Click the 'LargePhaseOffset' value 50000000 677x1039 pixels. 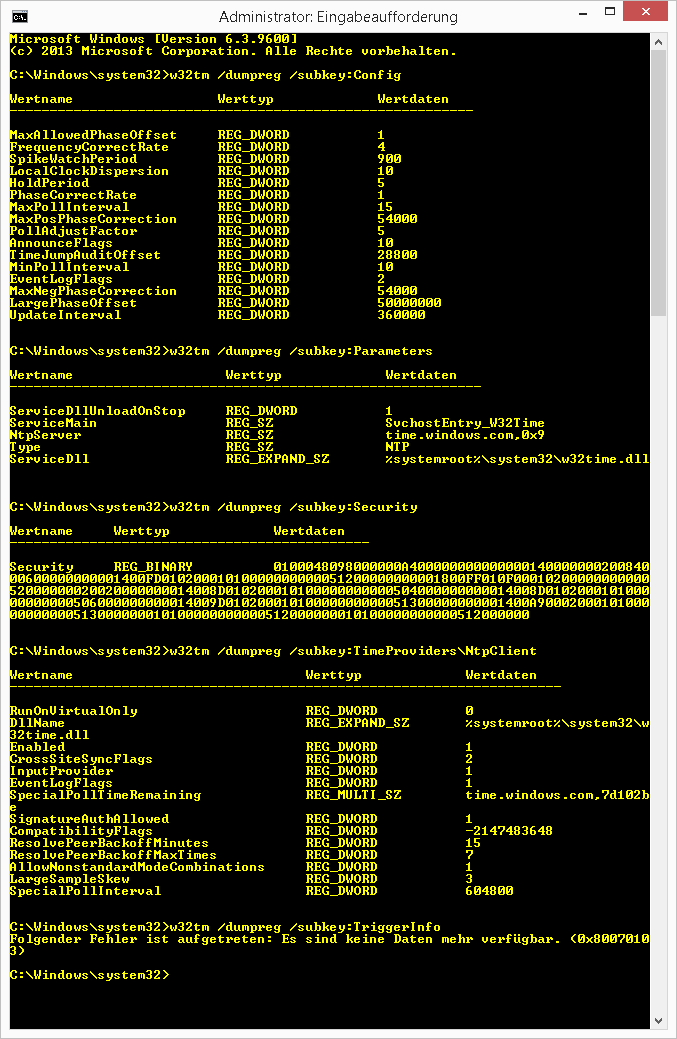(x=409, y=303)
